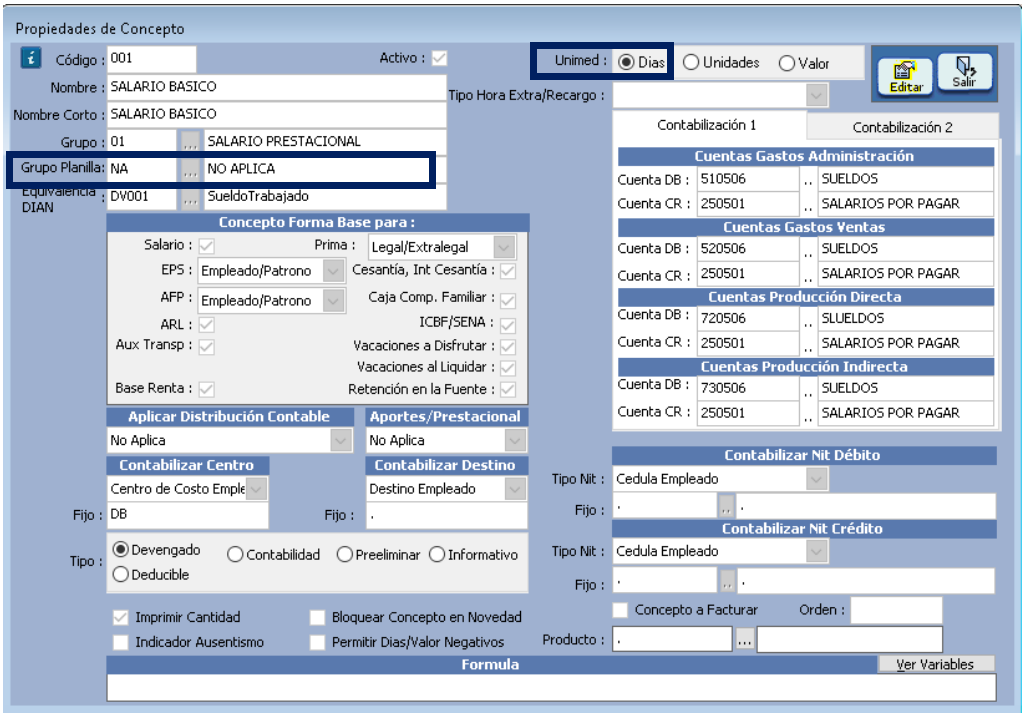
Task: Open Nit Débito Fijo lookup button
Action: (x=726, y=507)
